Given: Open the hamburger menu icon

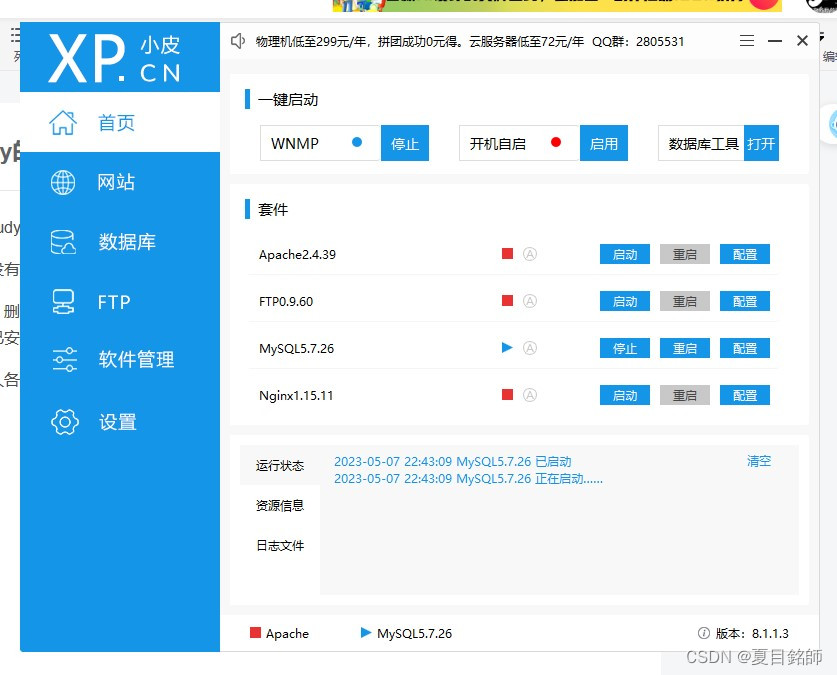Looking at the screenshot, I should coord(747,41).
